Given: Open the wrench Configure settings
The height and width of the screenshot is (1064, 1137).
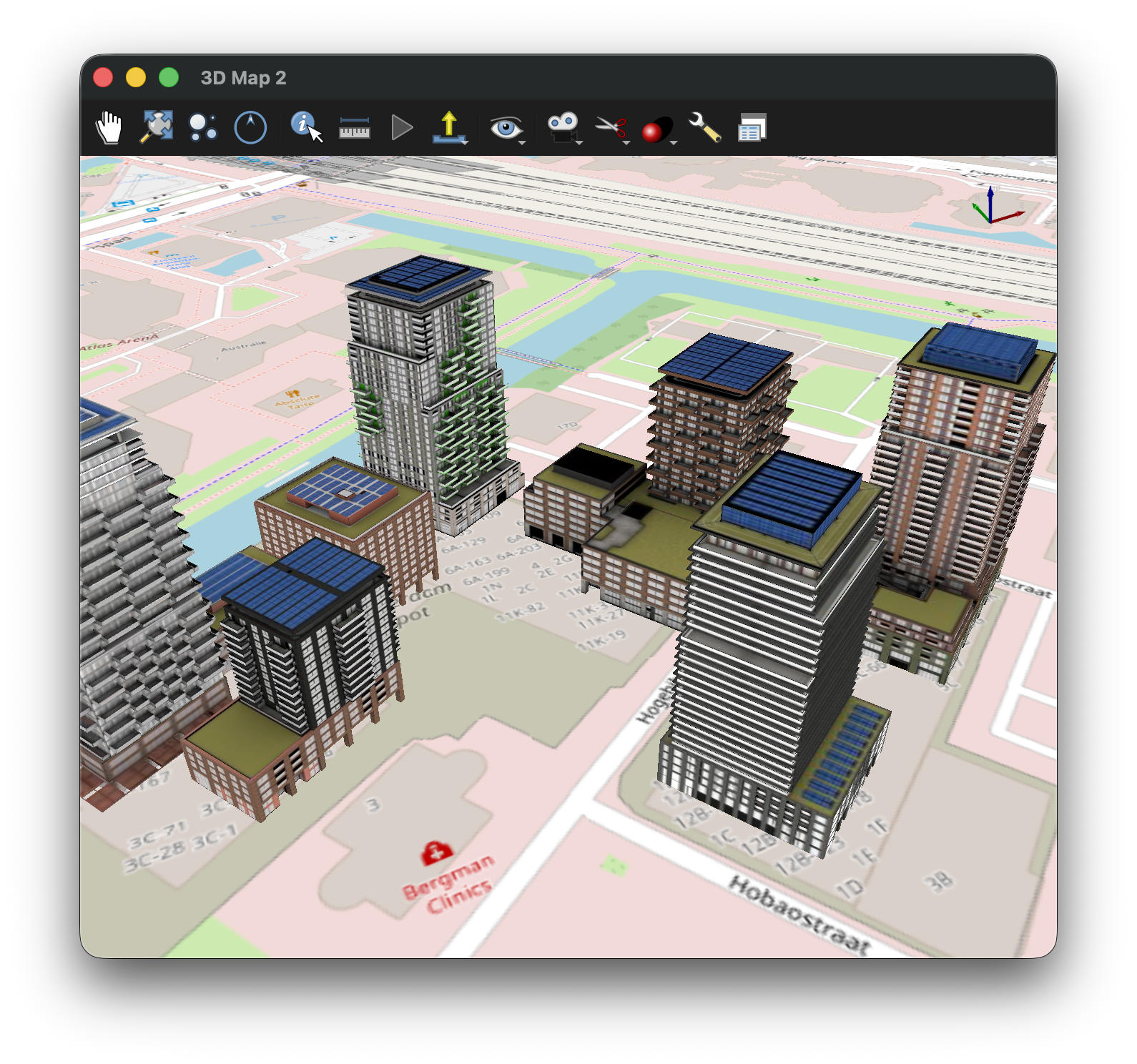Looking at the screenshot, I should tap(704, 127).
